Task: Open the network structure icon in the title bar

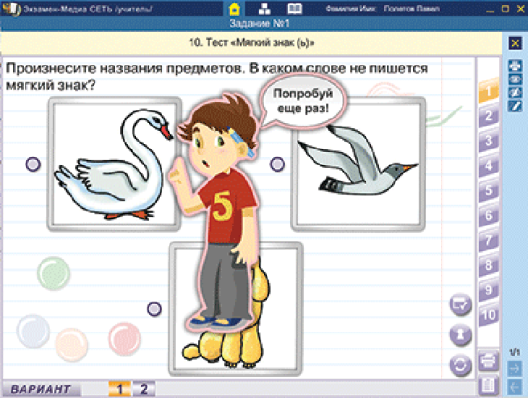Action: (265, 9)
